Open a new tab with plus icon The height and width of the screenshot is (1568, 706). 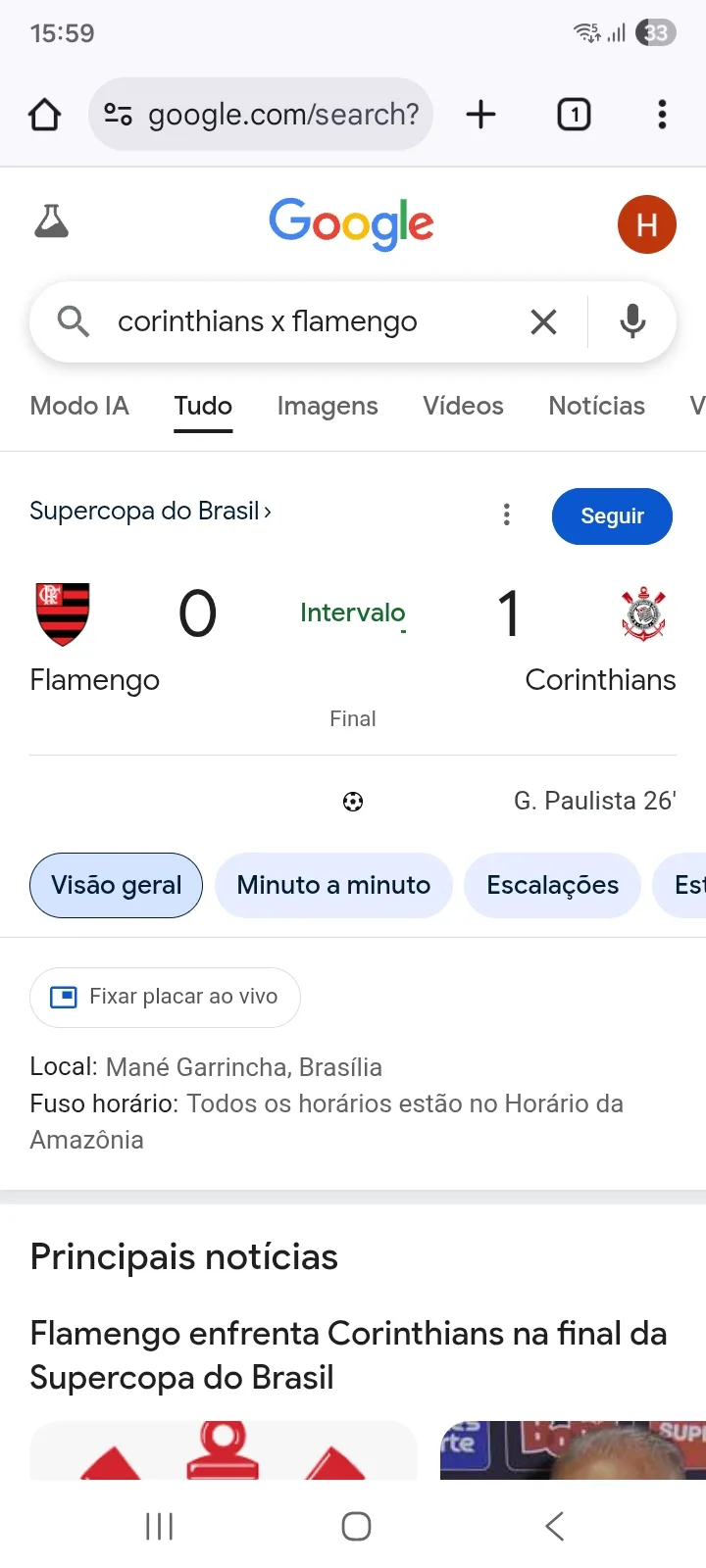point(480,115)
